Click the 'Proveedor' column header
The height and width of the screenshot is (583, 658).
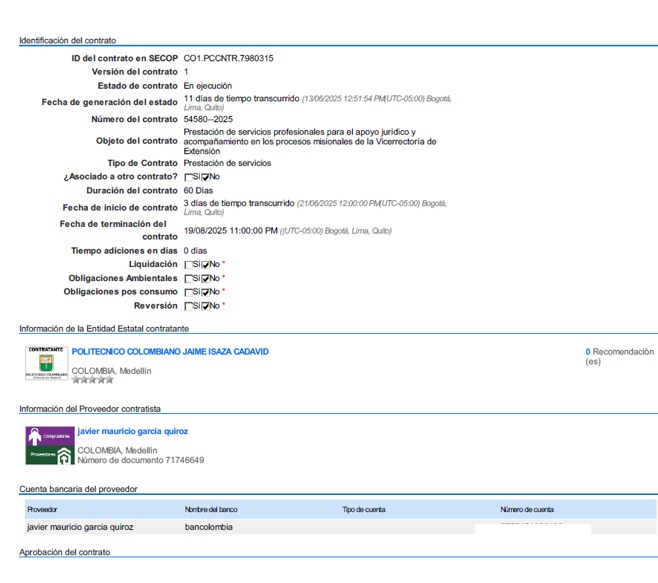click(x=42, y=510)
